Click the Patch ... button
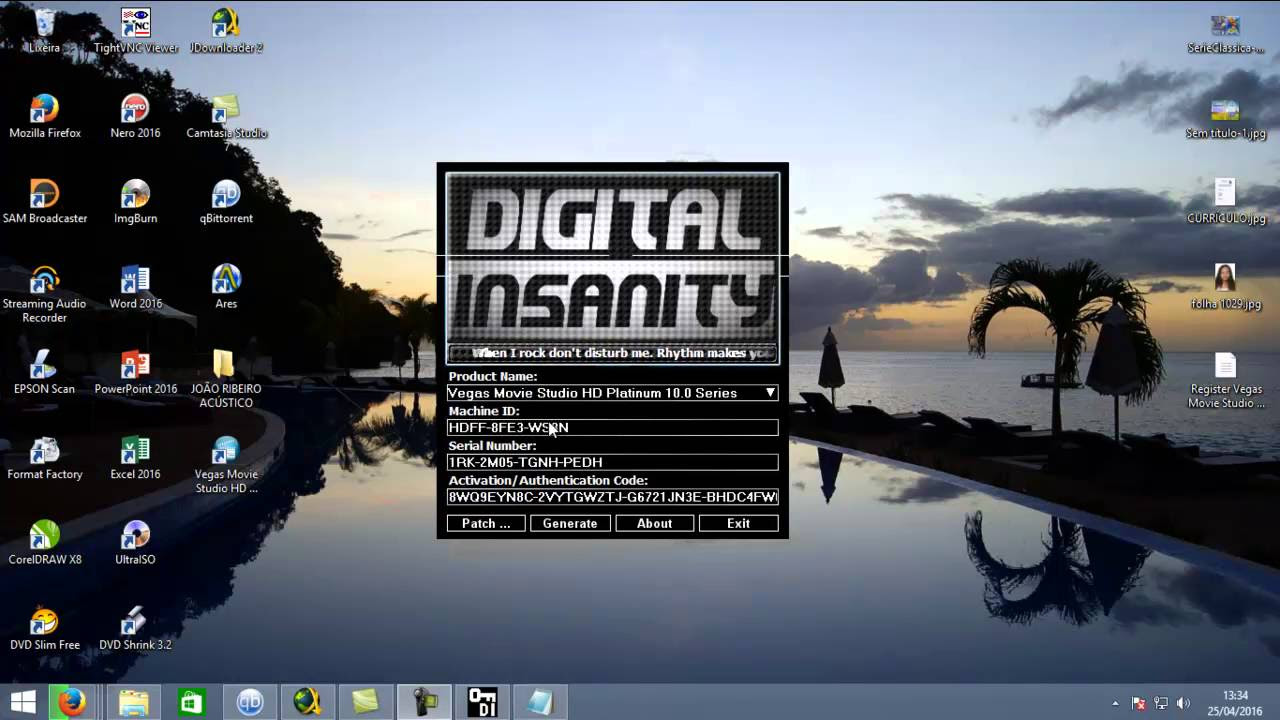This screenshot has width=1280, height=720. [486, 523]
